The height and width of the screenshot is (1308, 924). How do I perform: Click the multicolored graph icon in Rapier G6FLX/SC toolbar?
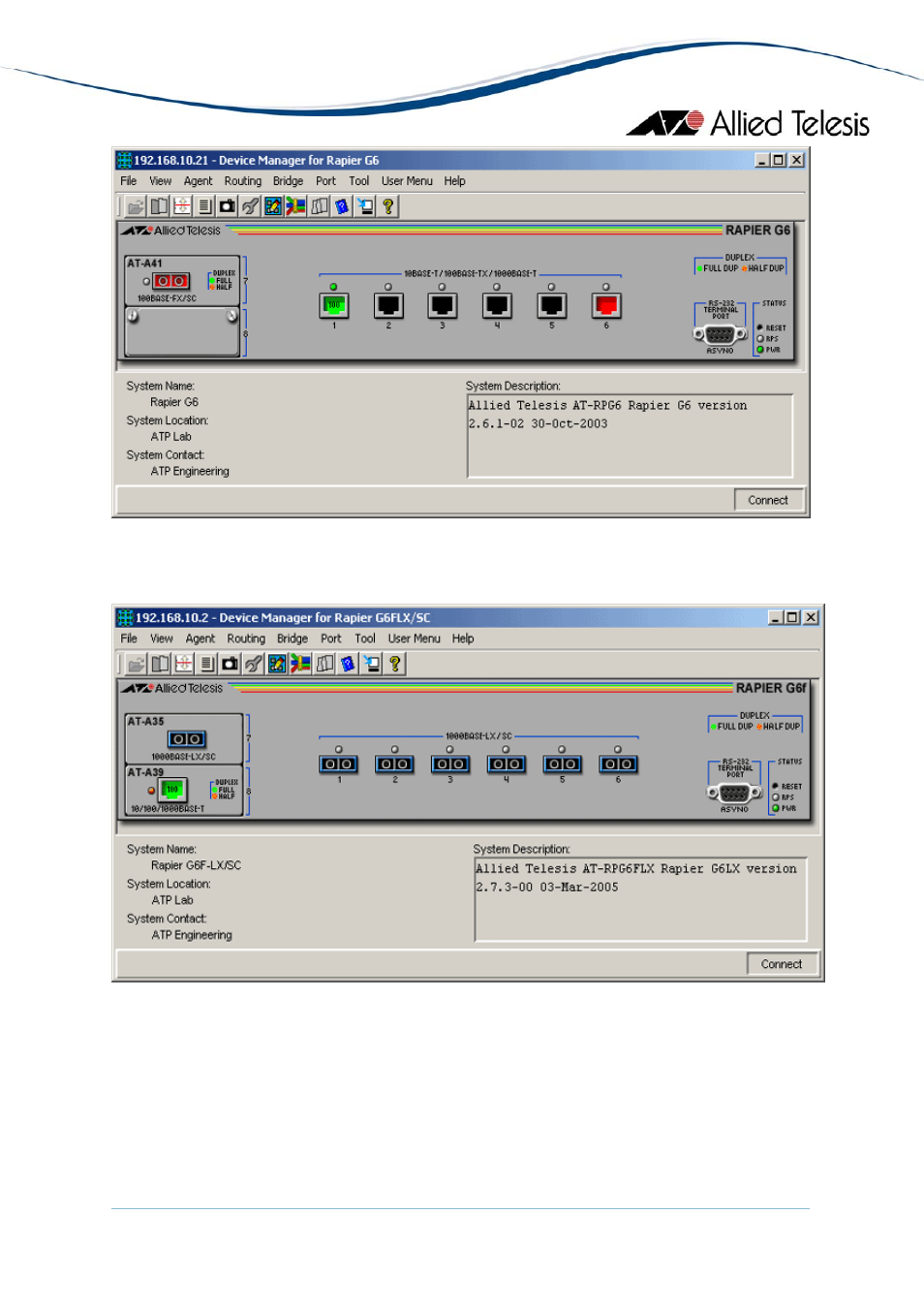[x=300, y=664]
